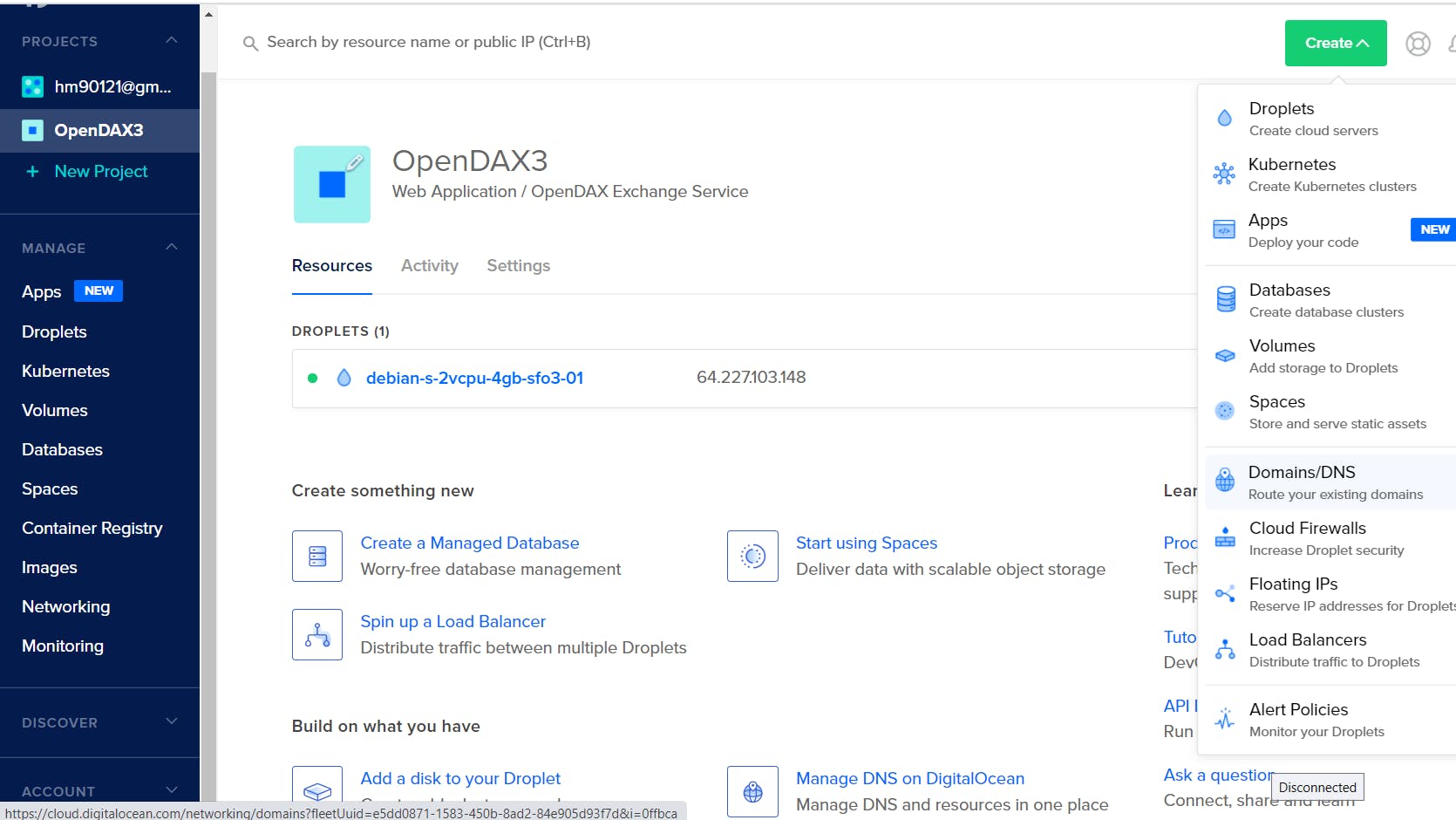The width and height of the screenshot is (1456, 820).
Task: Open Databases in the Manage sidebar
Action: [62, 449]
